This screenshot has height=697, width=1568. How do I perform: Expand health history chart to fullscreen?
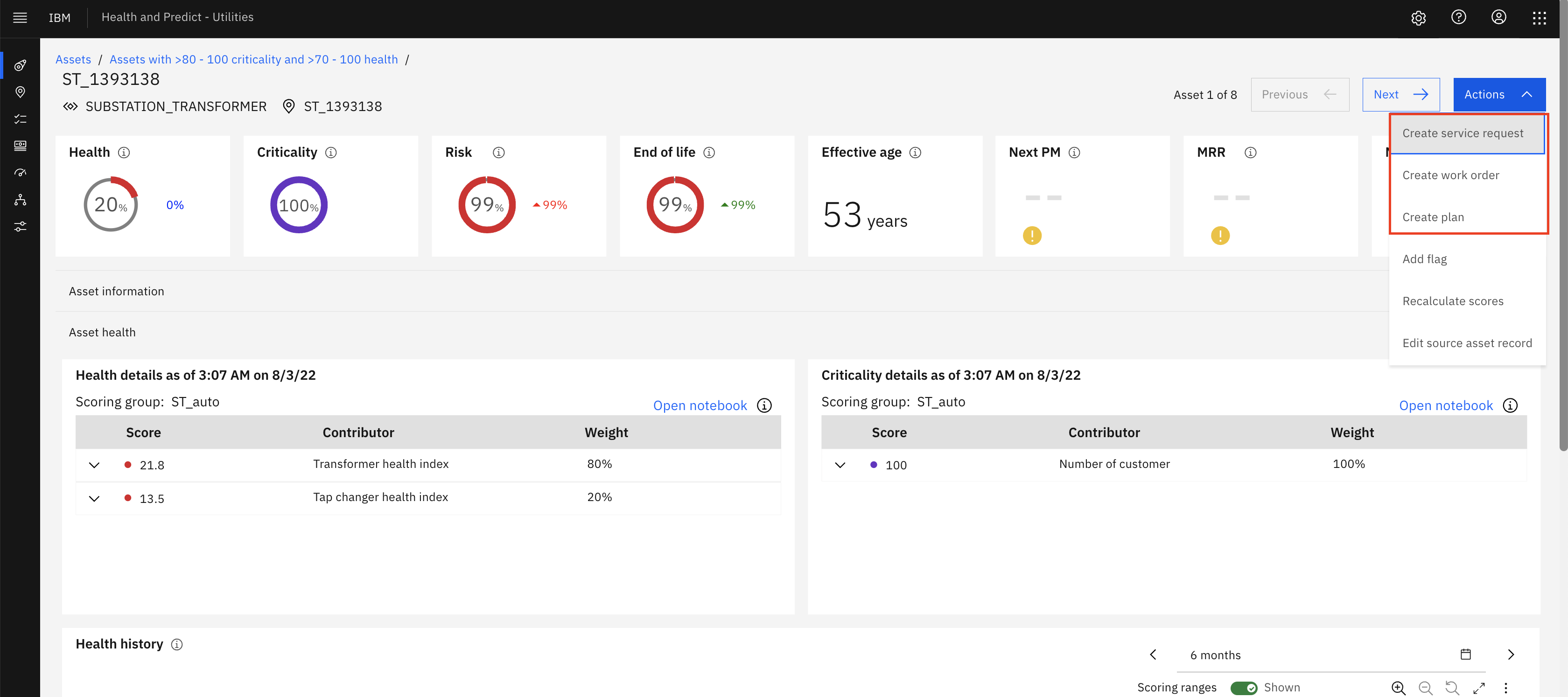[1478, 688]
